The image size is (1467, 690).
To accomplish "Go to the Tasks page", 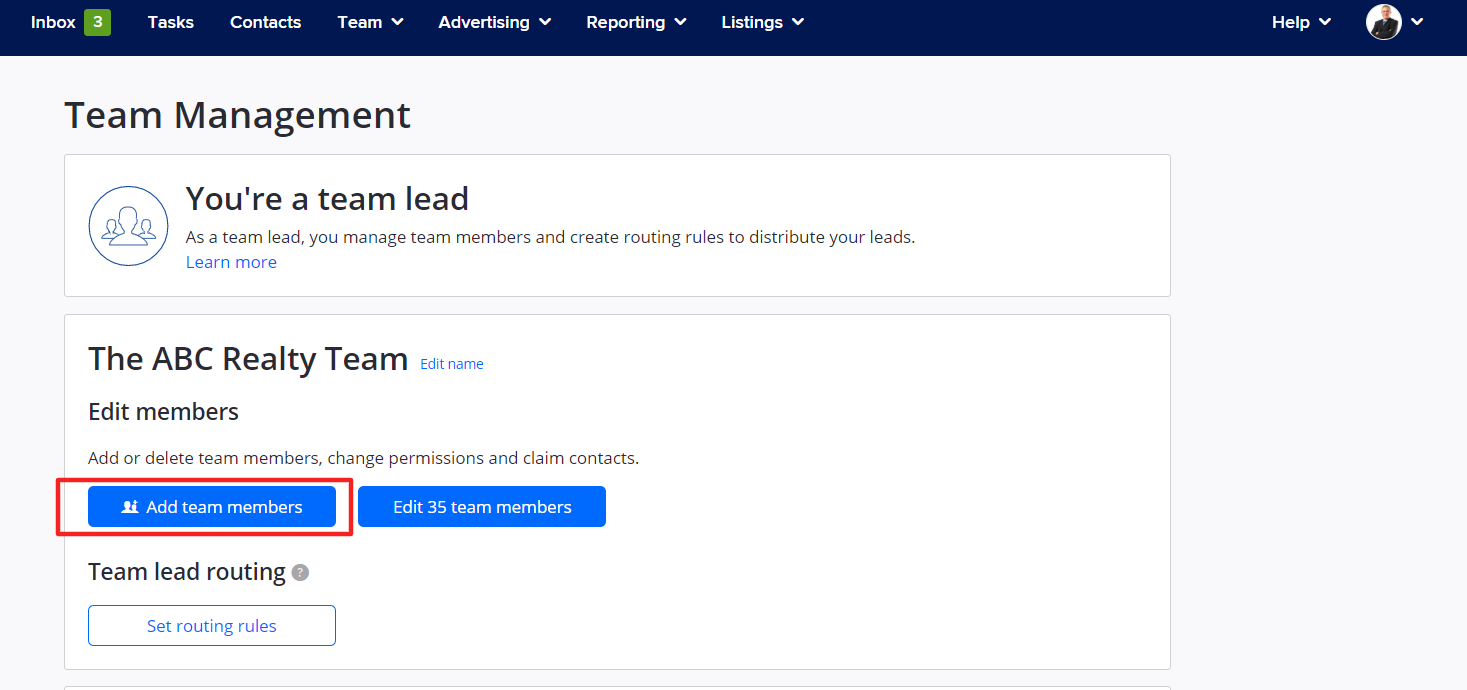I will click(x=170, y=22).
